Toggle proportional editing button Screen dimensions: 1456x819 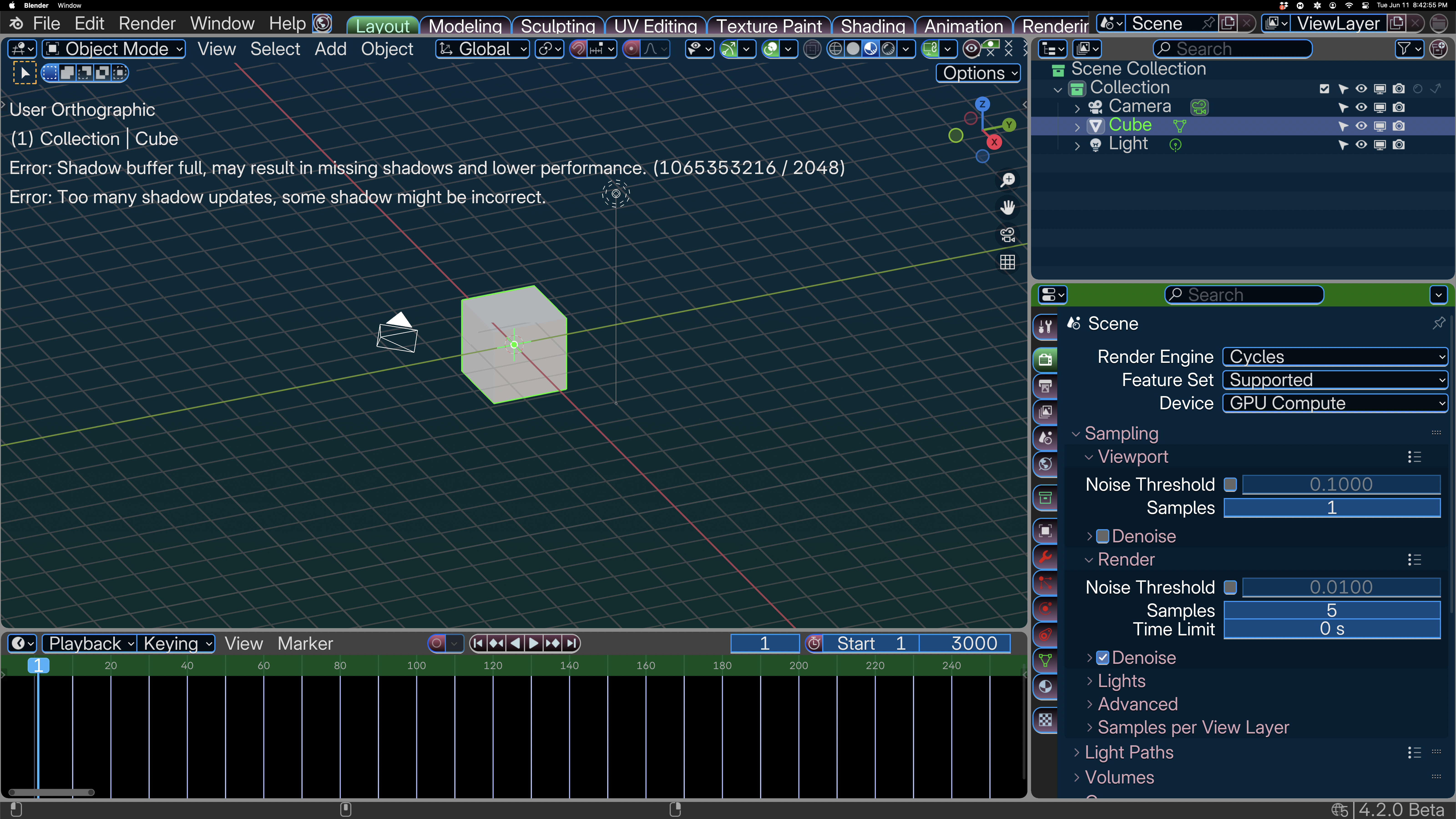point(631,49)
